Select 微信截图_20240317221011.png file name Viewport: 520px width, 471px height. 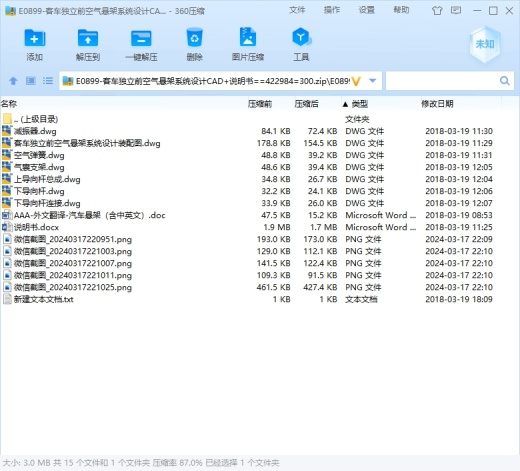[73, 275]
